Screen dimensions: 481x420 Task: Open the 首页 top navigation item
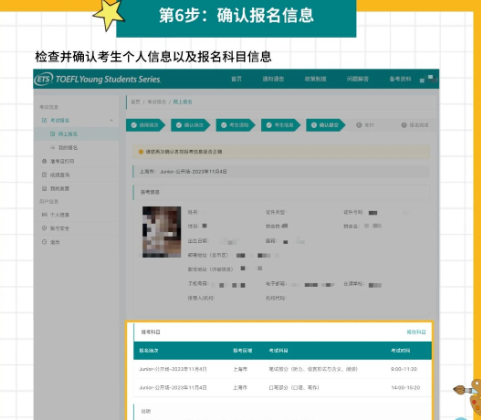coord(236,79)
